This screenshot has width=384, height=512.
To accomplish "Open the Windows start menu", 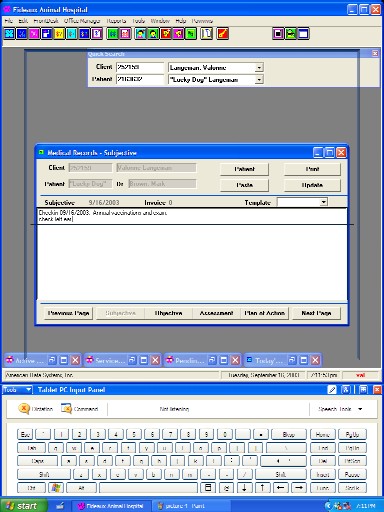I will [23, 506].
